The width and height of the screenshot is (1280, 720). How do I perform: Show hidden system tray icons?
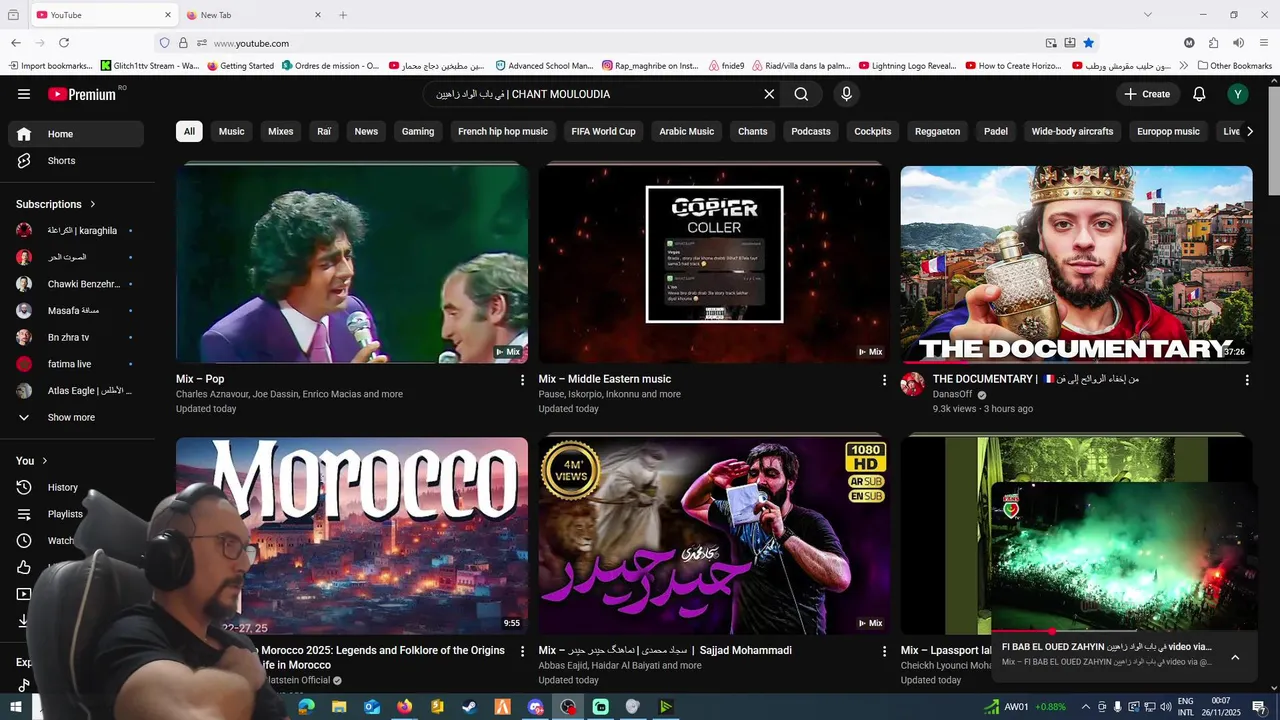click(1085, 707)
